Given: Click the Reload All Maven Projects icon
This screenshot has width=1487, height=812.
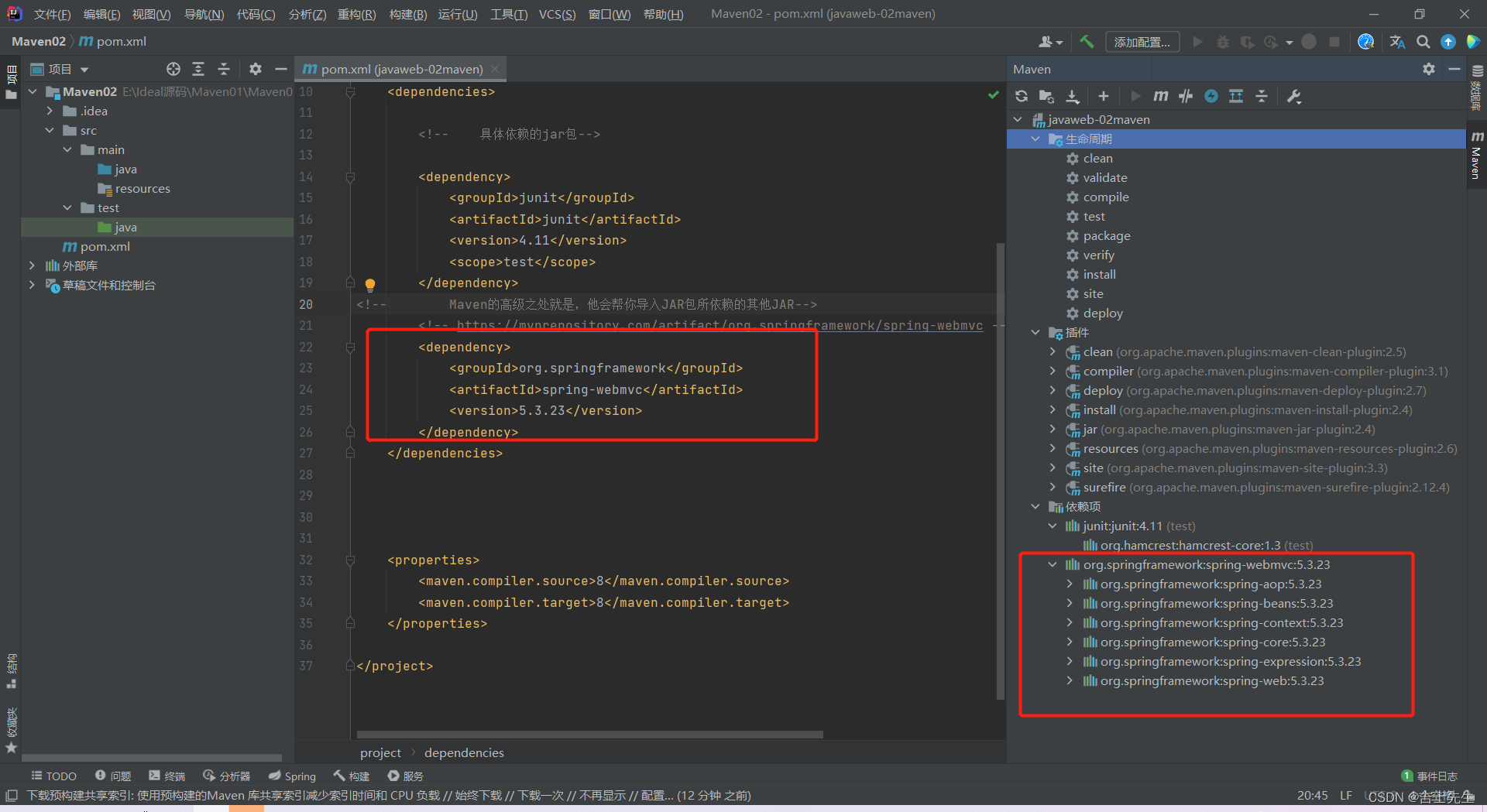Looking at the screenshot, I should [x=1022, y=96].
